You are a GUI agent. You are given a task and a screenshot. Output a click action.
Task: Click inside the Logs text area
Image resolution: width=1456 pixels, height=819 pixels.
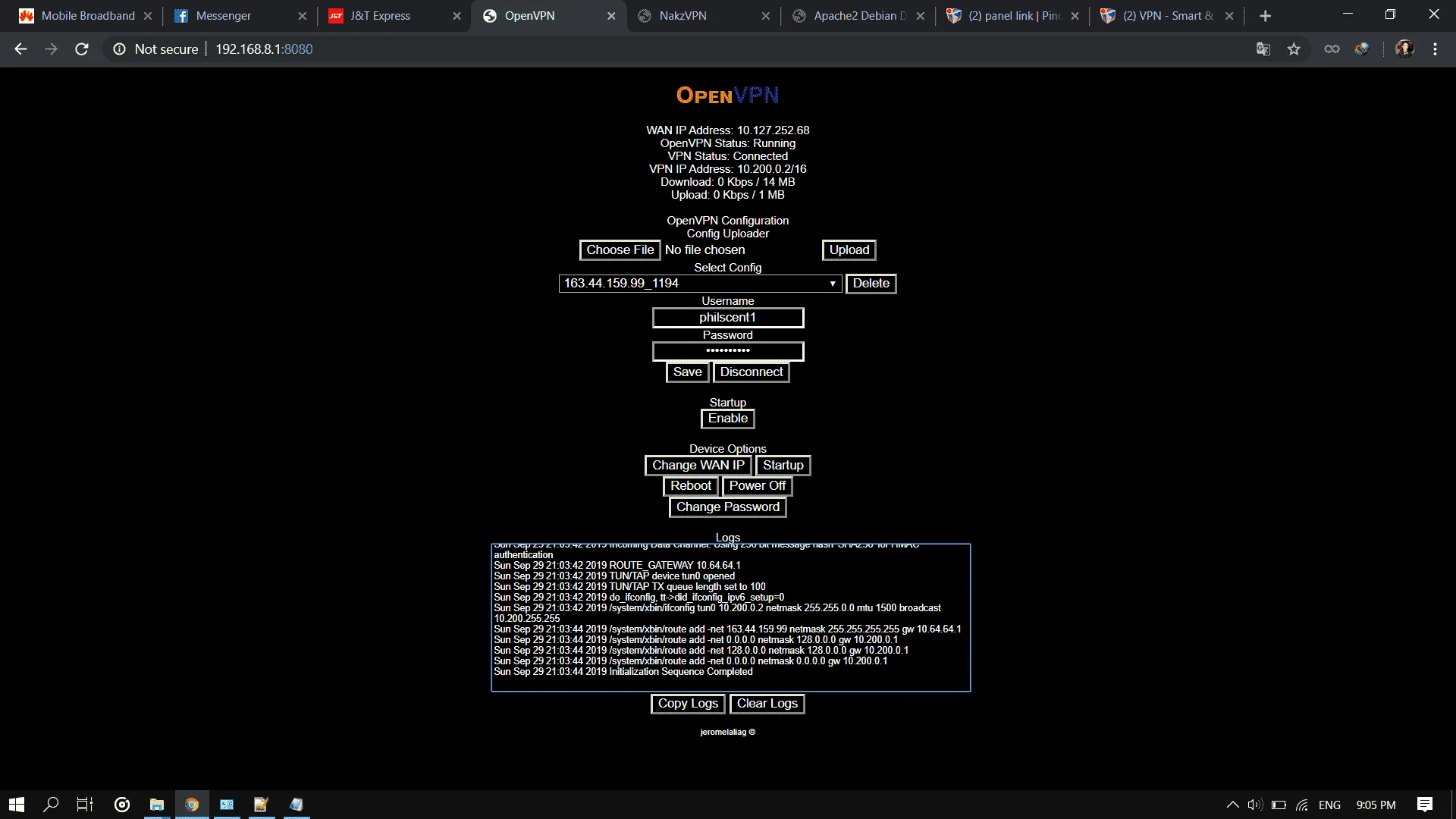tap(730, 617)
